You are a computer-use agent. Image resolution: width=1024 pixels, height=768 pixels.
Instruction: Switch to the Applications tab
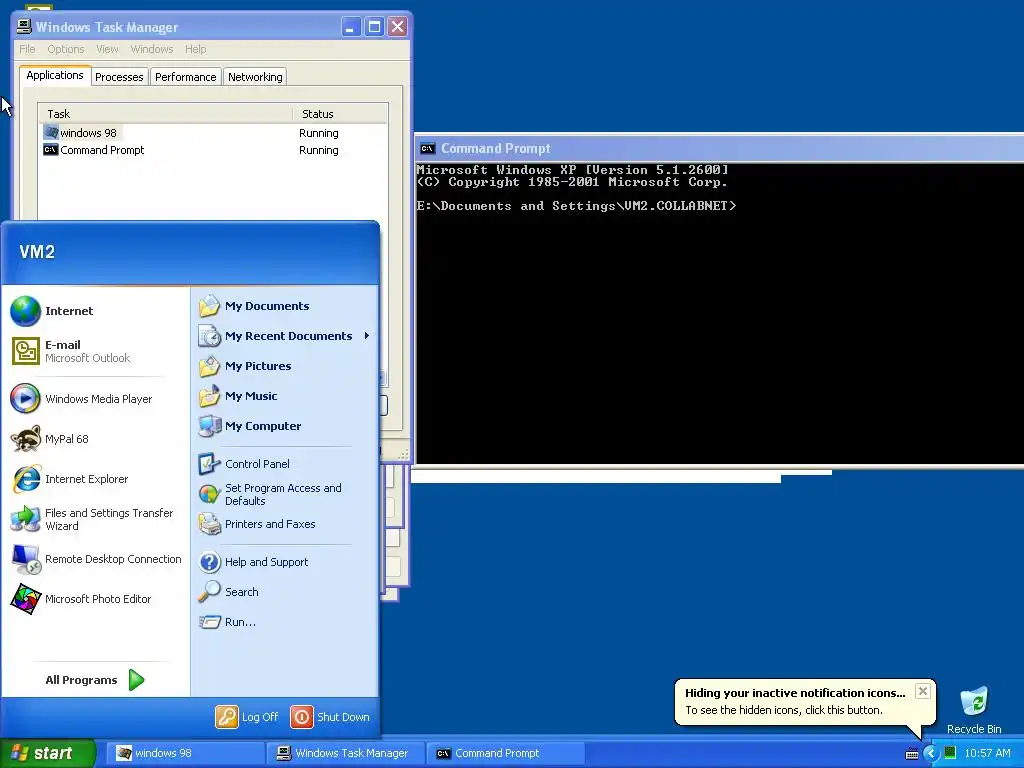55,75
